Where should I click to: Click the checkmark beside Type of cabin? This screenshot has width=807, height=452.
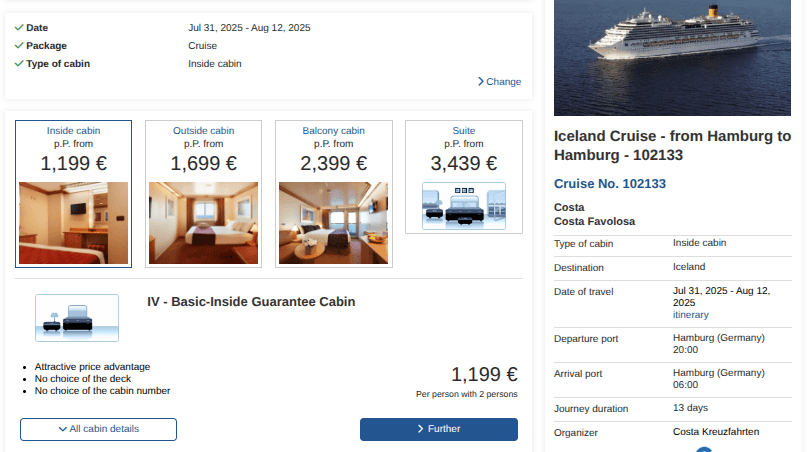pos(20,64)
